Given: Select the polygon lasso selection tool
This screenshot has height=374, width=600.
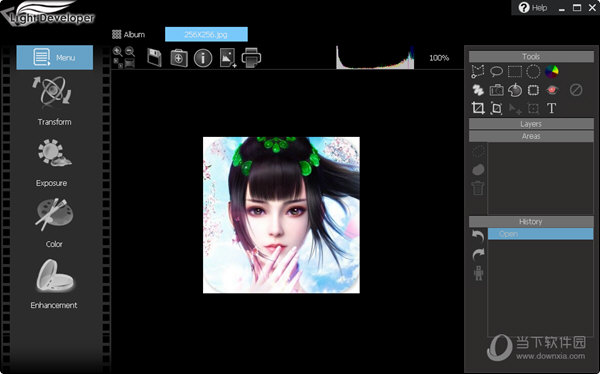Looking at the screenshot, I should 478,71.
